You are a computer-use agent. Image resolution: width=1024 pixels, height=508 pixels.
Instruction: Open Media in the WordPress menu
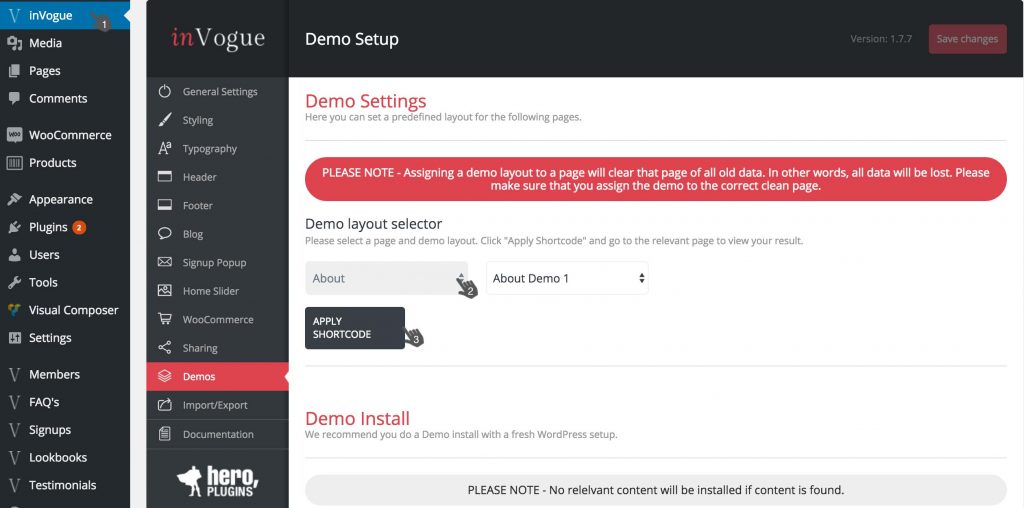coord(65,43)
